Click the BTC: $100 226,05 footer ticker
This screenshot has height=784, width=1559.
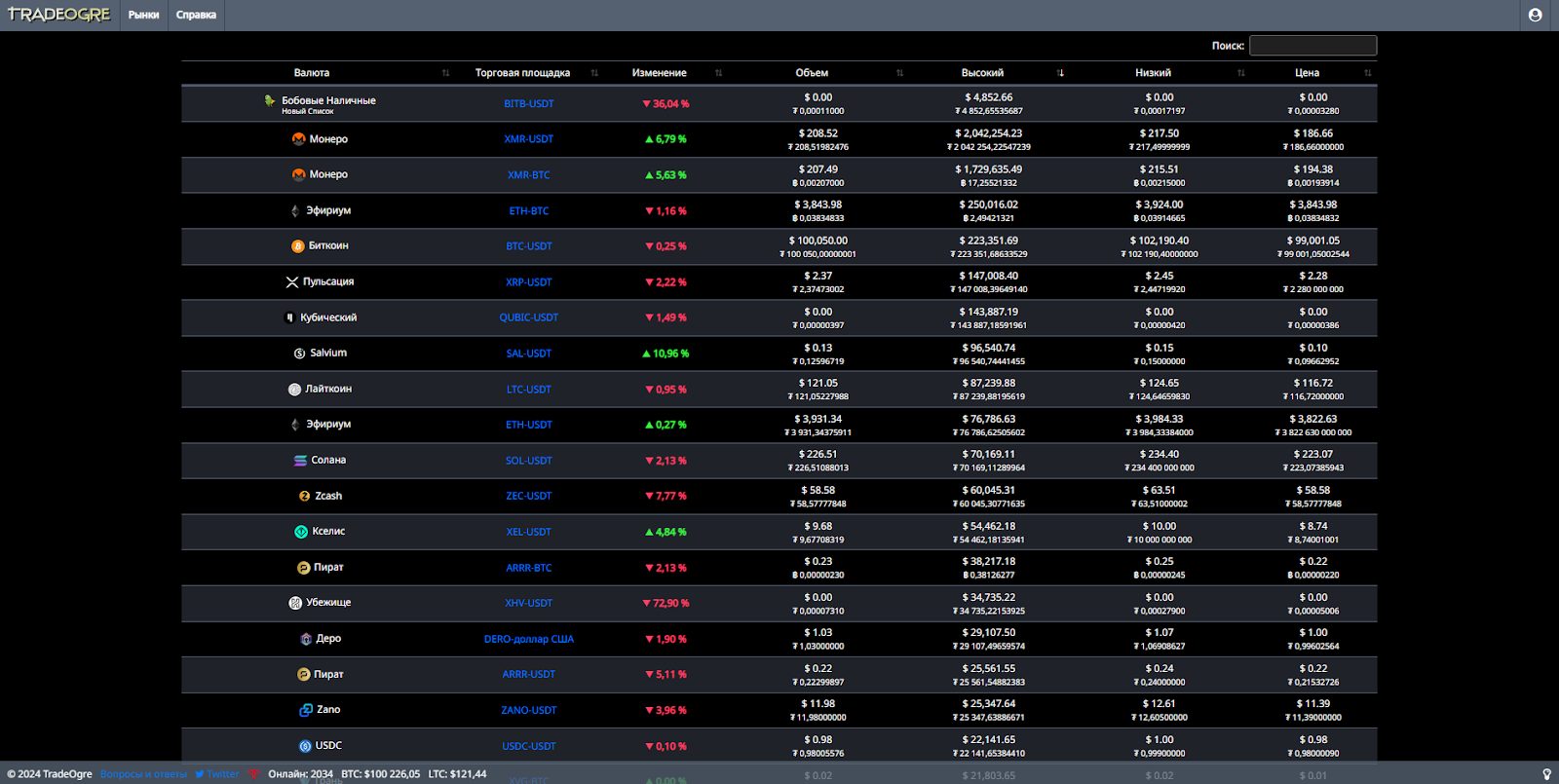pos(381,774)
